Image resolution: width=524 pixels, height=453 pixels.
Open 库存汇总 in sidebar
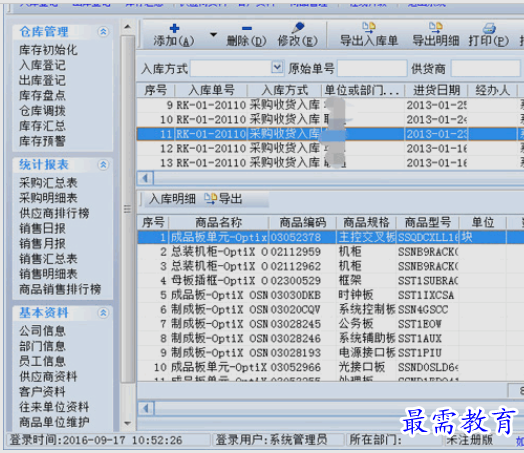pos(42,126)
